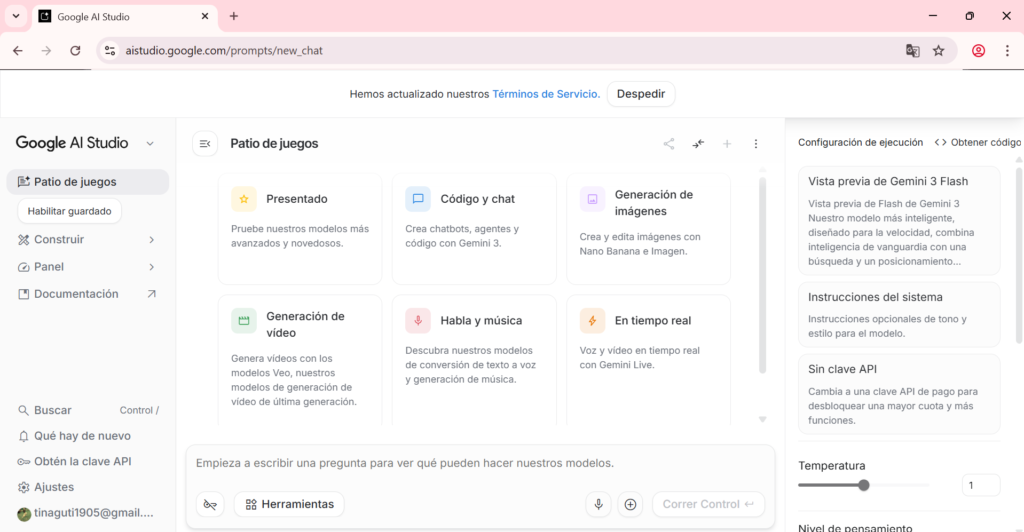Open Vista previa de Gemini 3 Flash model selector
Image resolution: width=1024 pixels, height=532 pixels.
tap(899, 221)
